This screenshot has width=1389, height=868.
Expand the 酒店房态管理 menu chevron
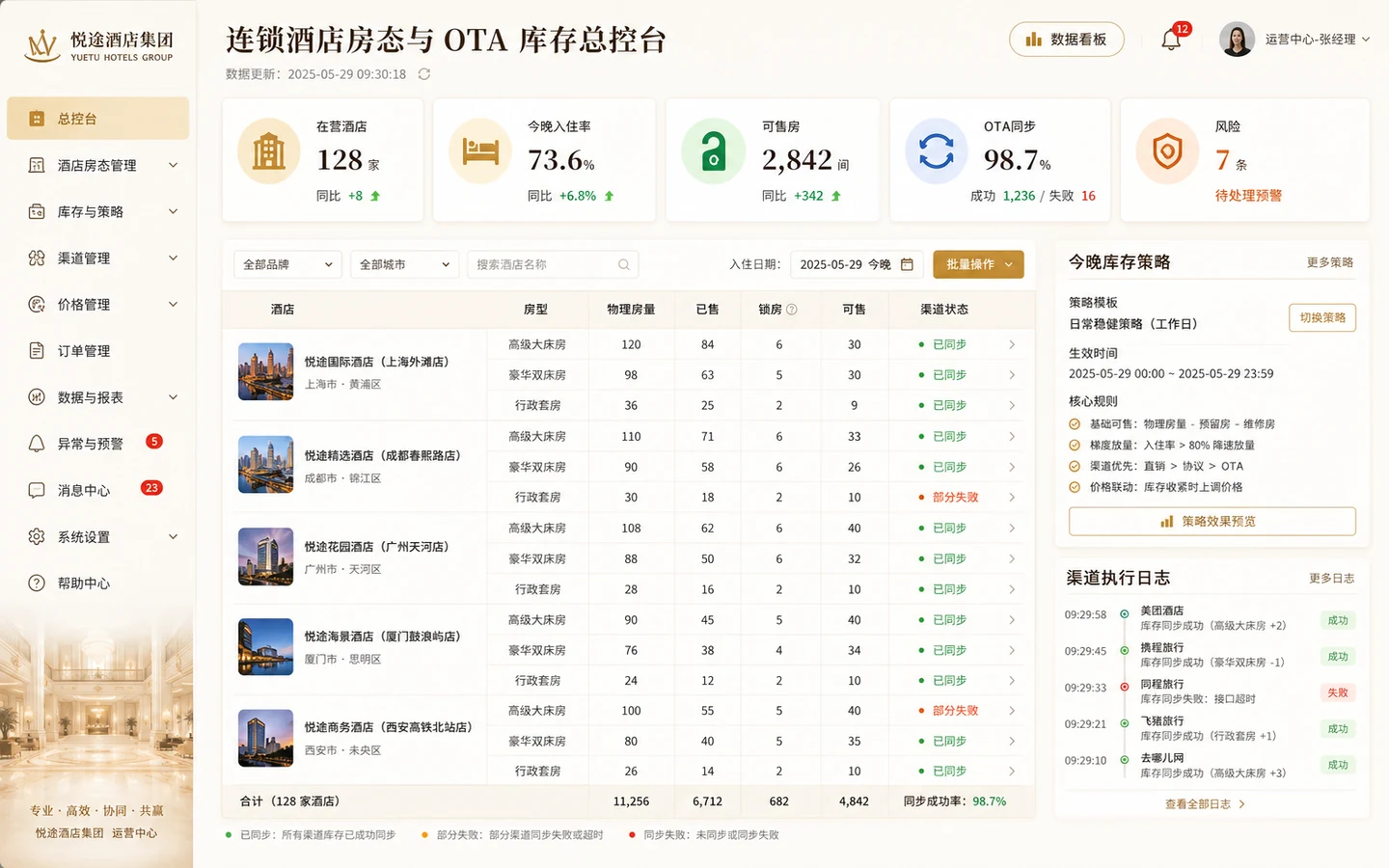[174, 165]
